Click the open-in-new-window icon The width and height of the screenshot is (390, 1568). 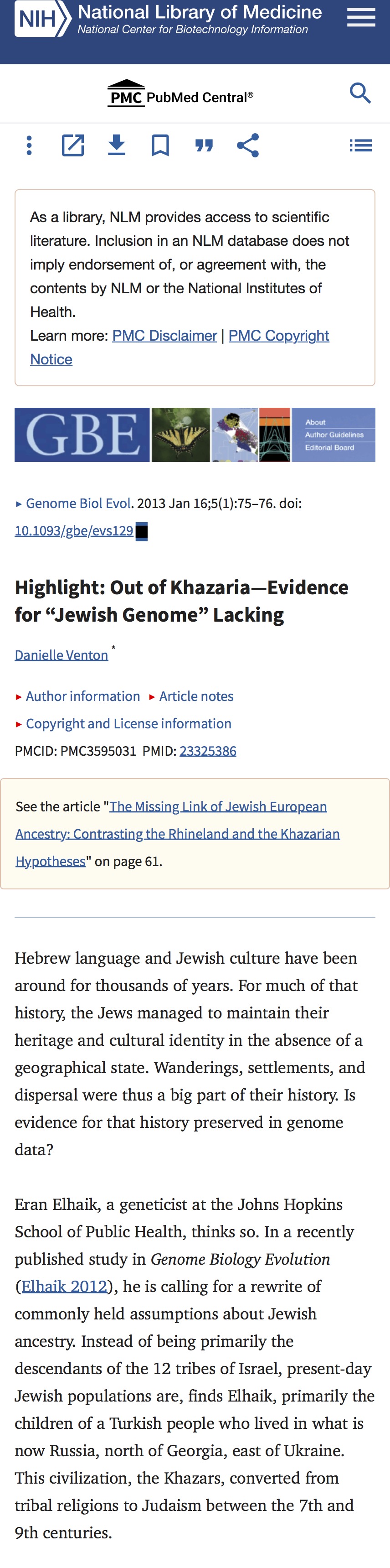click(x=73, y=145)
